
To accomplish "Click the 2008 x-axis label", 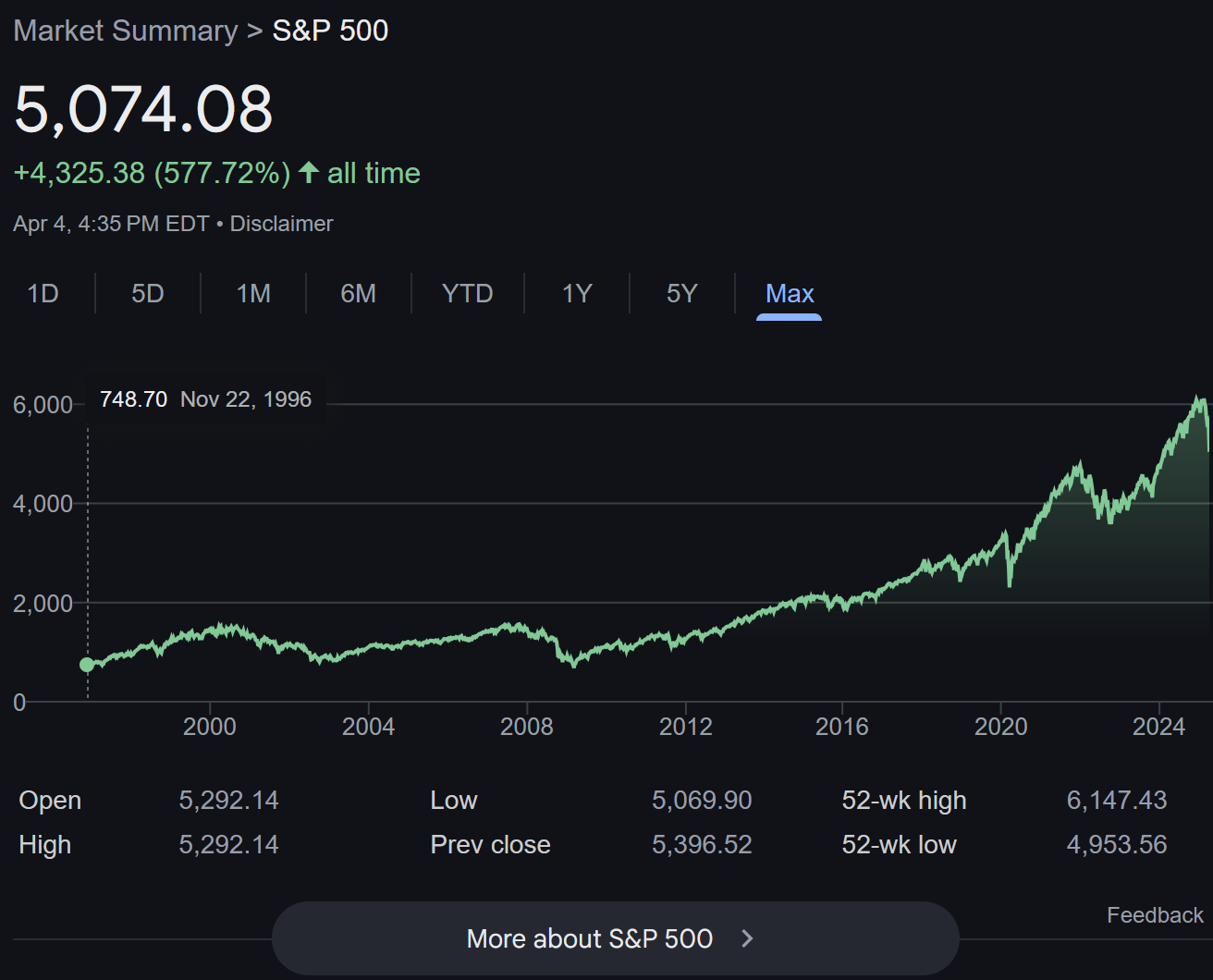I will tap(526, 727).
